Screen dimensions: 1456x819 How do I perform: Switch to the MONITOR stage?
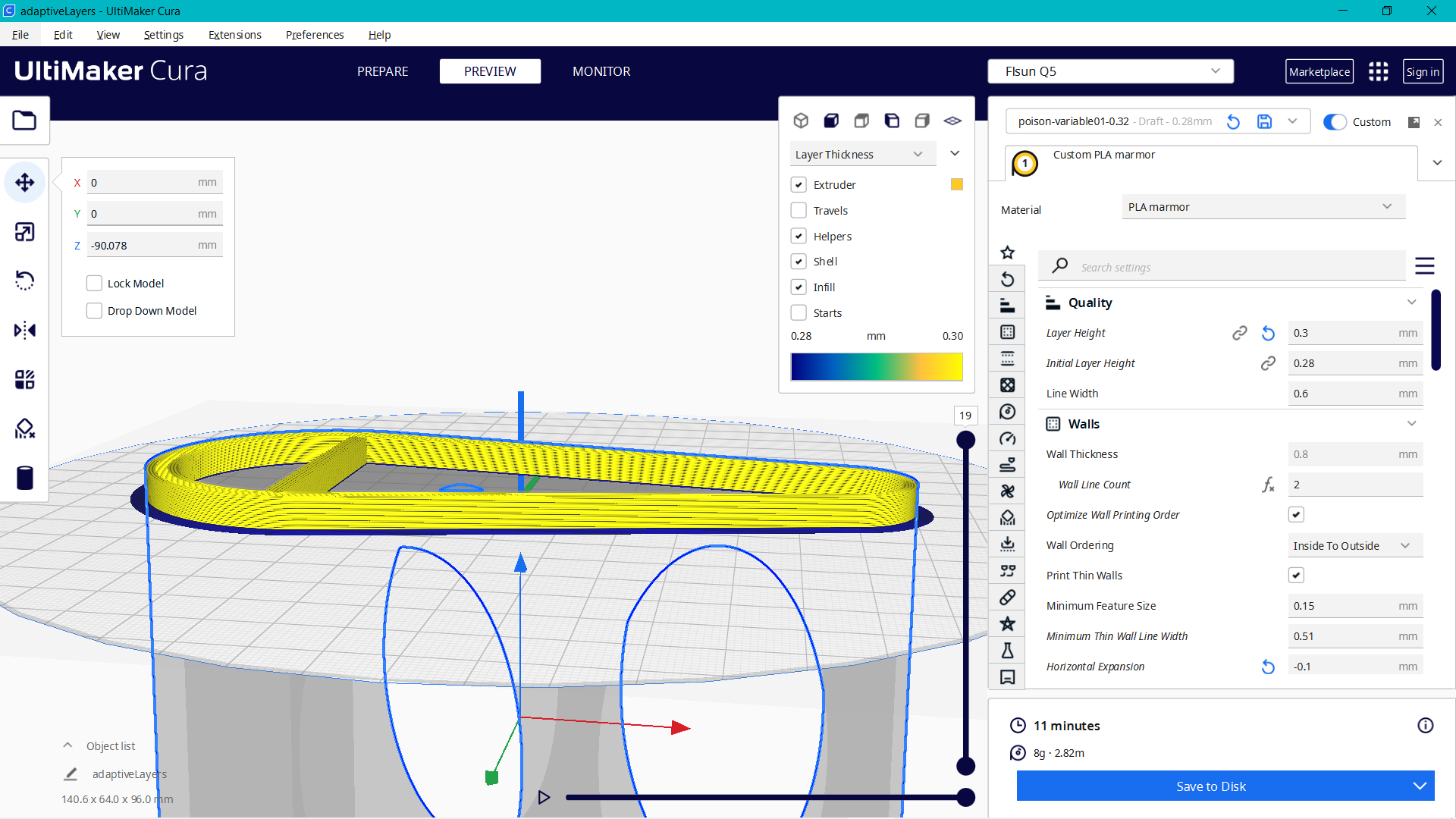(x=601, y=71)
